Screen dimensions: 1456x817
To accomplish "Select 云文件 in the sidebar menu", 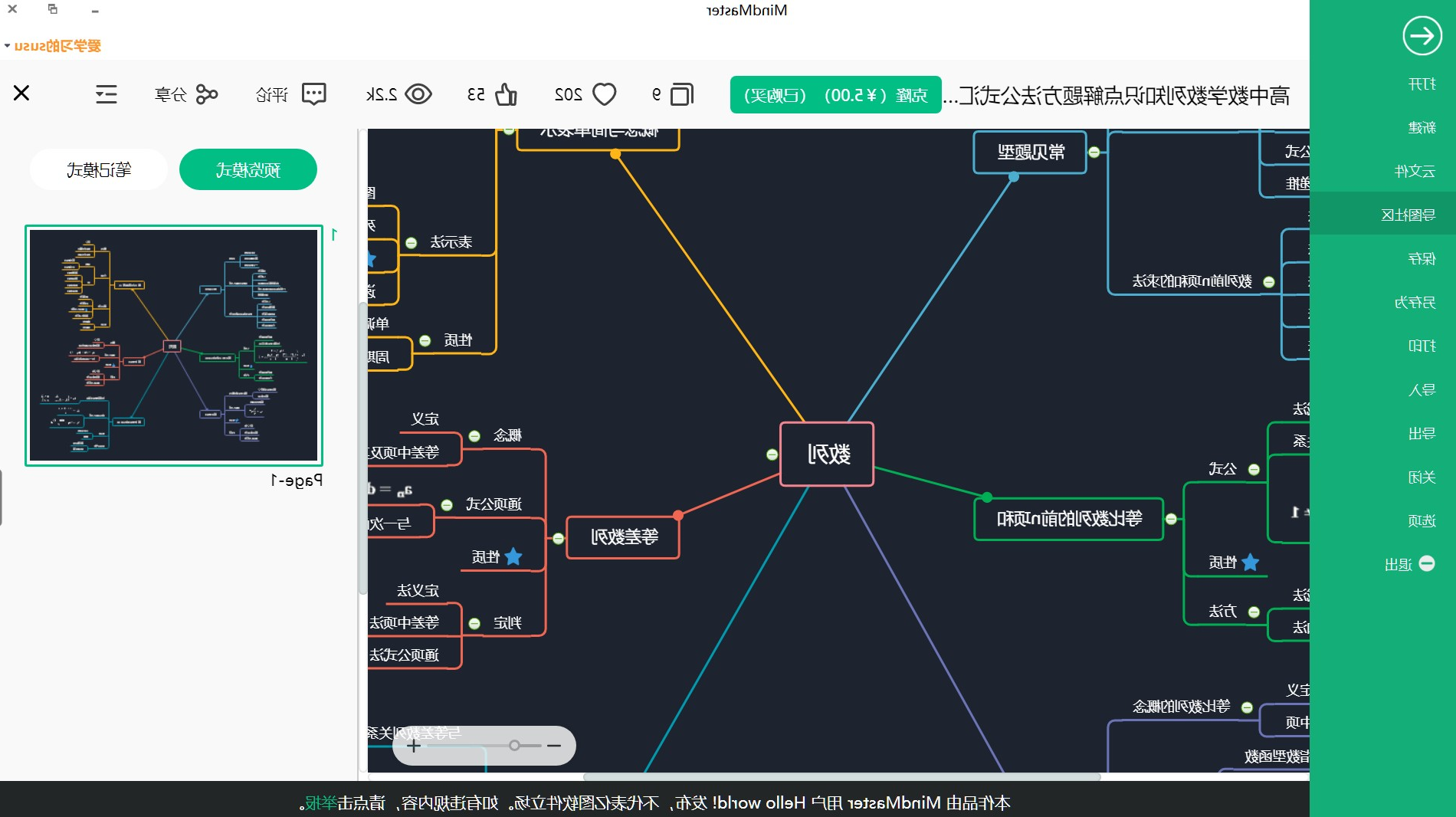I will 1415,171.
